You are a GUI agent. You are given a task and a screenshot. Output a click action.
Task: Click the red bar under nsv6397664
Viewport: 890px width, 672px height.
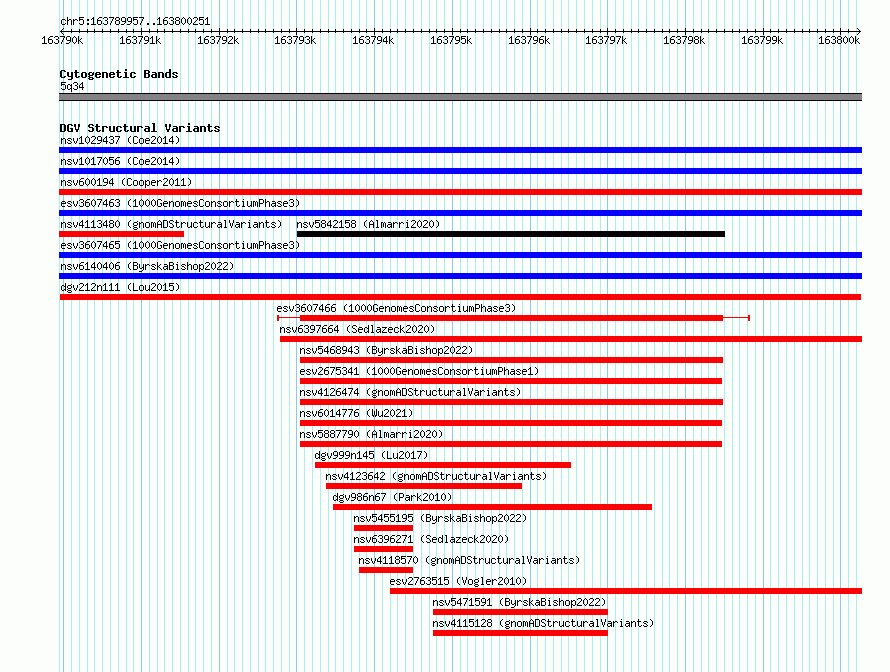571,339
